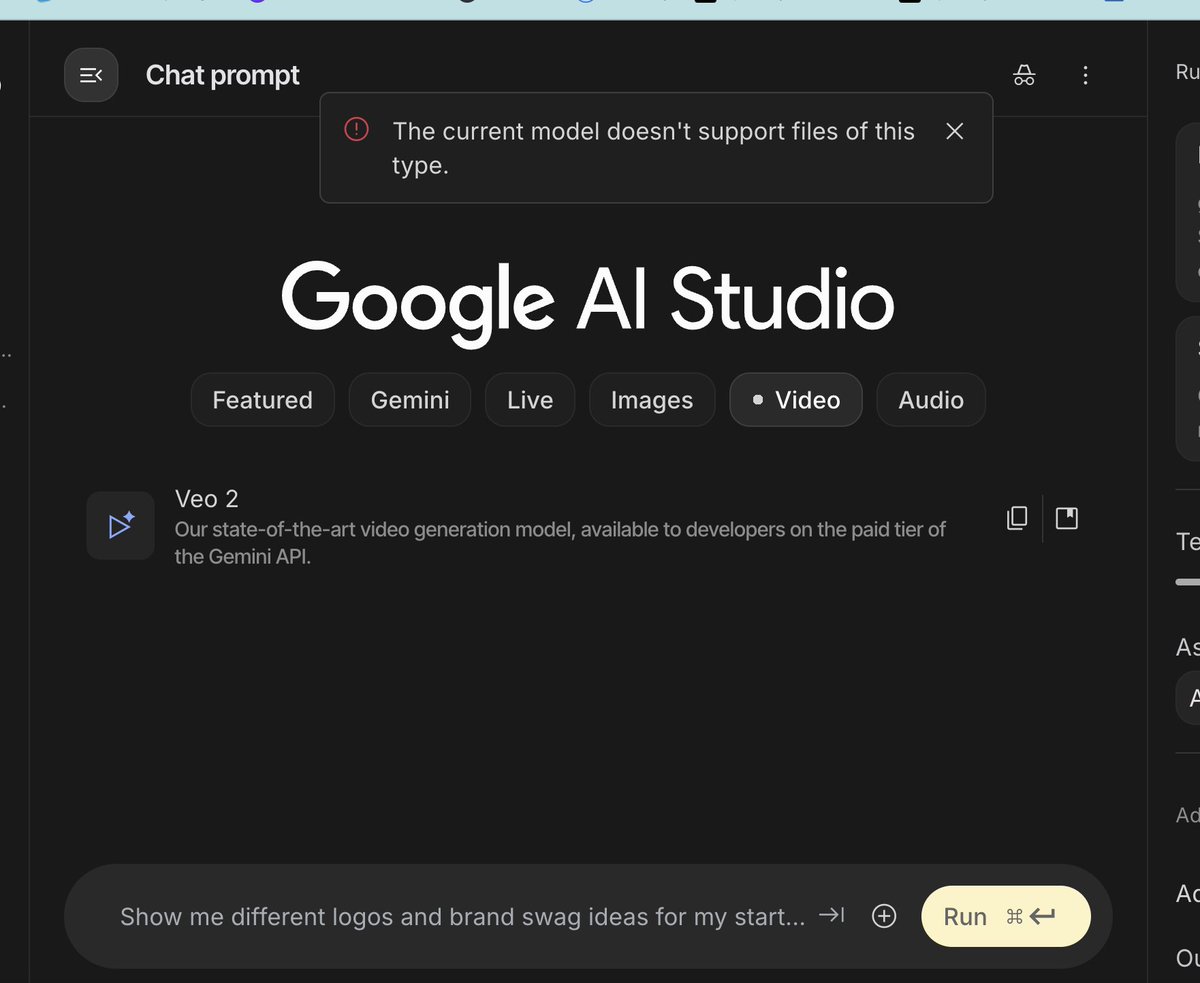This screenshot has width=1200, height=983.
Task: Click the Veo 2 model icon
Action: (x=121, y=525)
